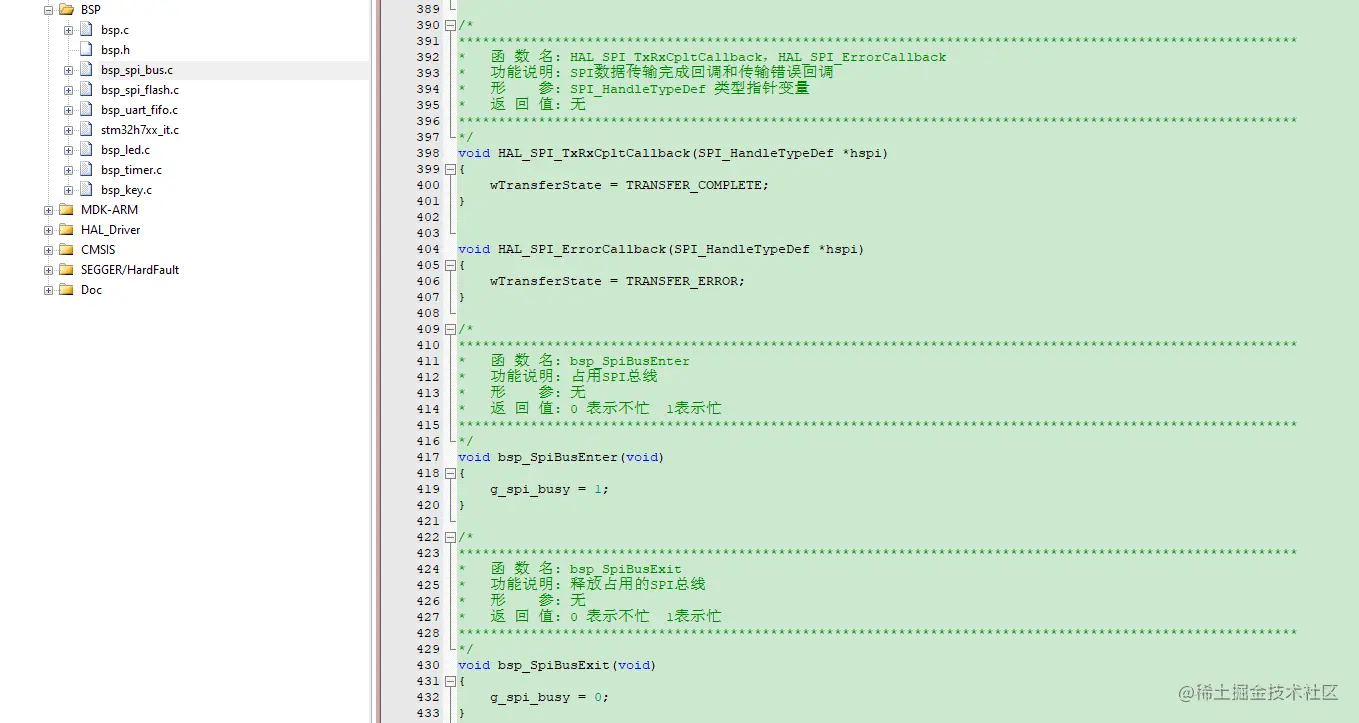The height and width of the screenshot is (723, 1359).
Task: Click TRANSFER_ERROR in line 406
Action: click(x=682, y=281)
